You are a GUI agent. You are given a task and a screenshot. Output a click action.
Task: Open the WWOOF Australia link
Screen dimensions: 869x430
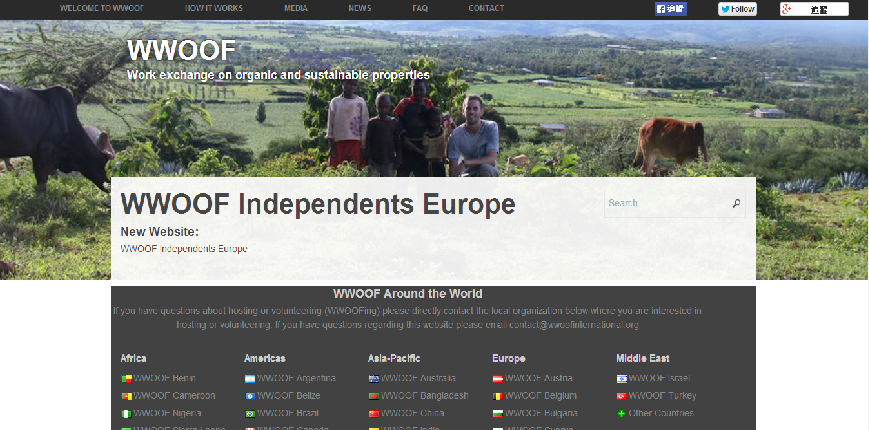click(x=418, y=378)
